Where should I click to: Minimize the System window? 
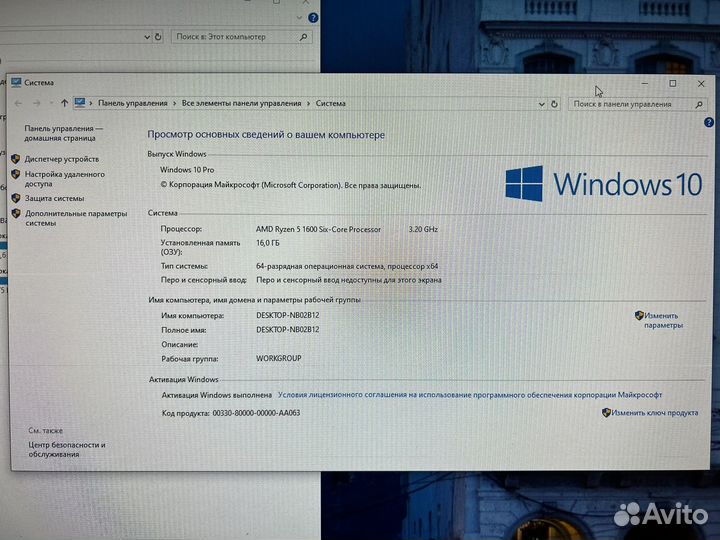[645, 84]
